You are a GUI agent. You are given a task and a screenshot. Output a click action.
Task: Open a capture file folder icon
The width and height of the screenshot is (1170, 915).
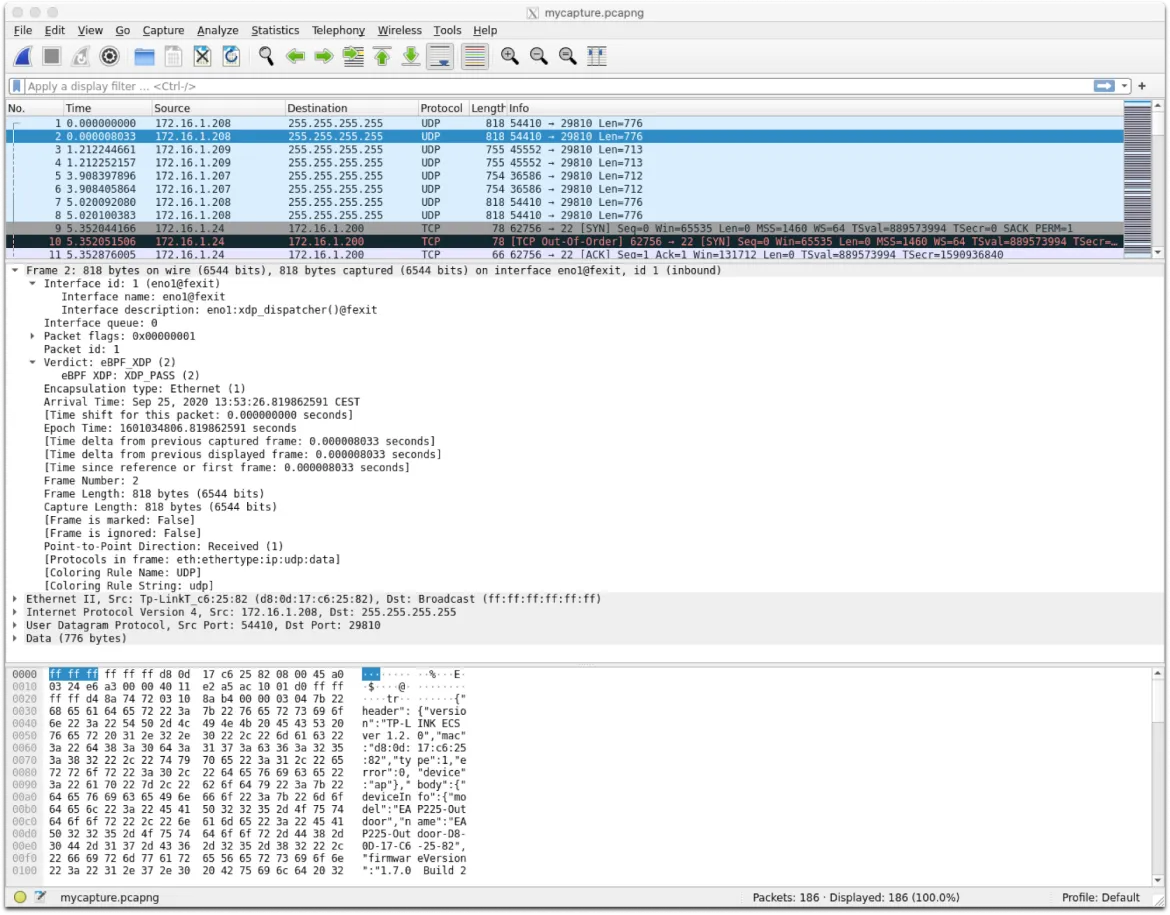coord(144,57)
